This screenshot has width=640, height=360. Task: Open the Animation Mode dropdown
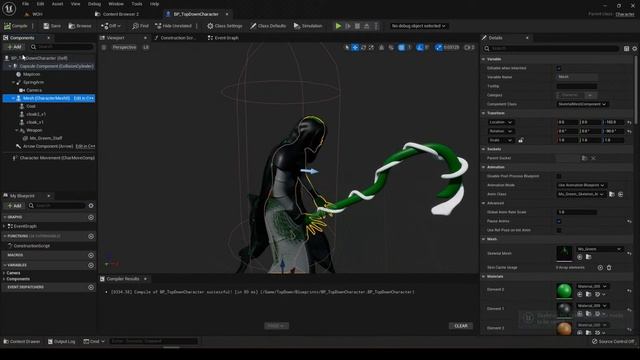click(x=581, y=185)
